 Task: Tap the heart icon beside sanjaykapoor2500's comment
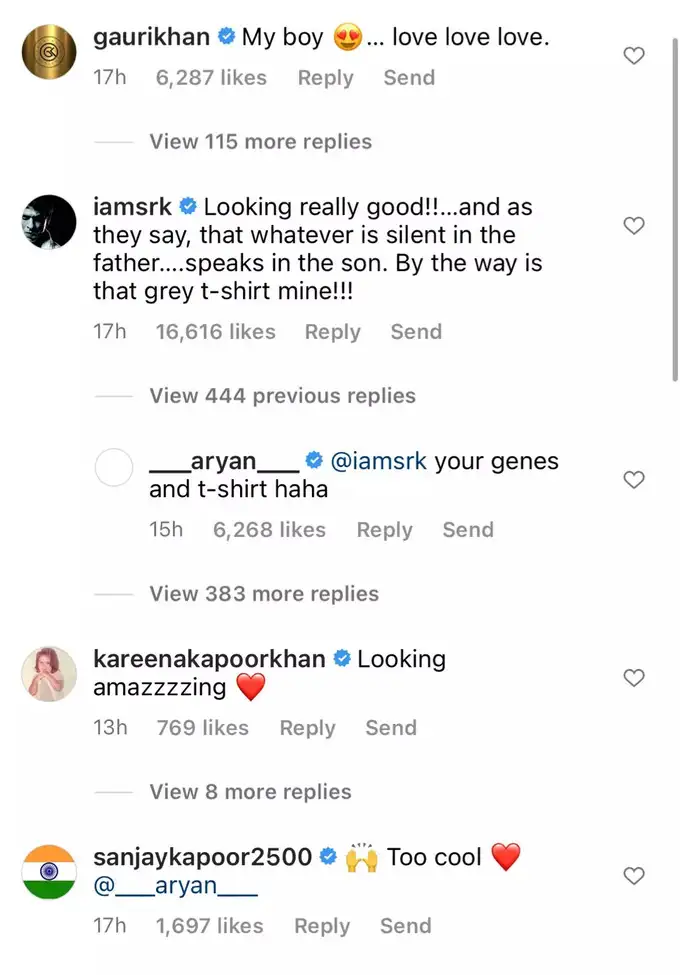coord(634,876)
